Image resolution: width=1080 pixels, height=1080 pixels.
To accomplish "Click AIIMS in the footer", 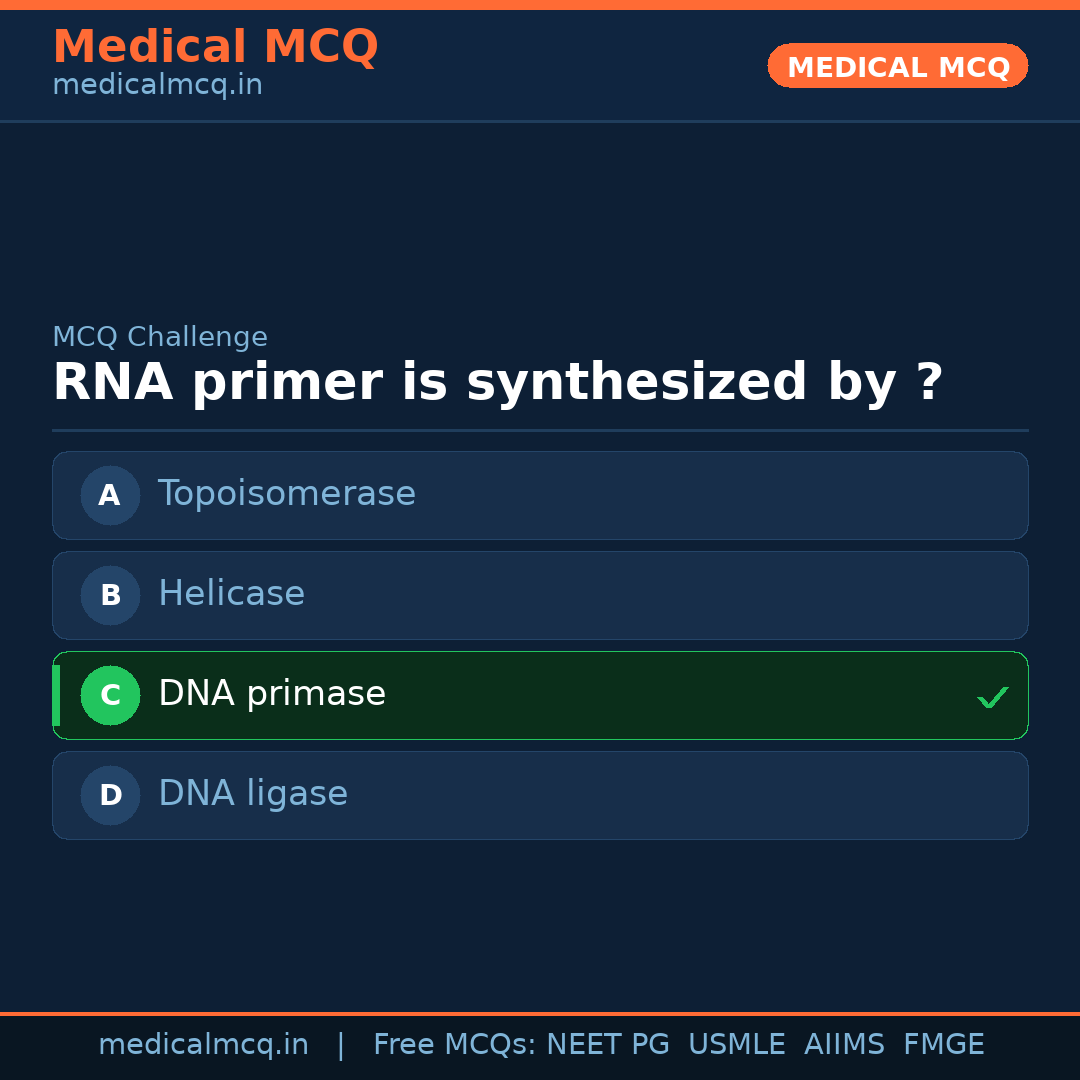I will pos(844,1045).
